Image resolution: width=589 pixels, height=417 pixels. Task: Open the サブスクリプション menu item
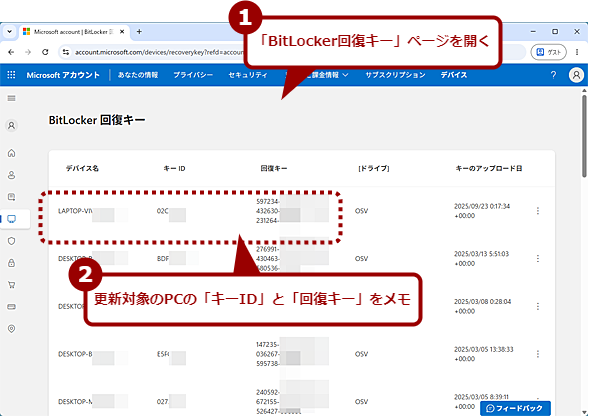click(395, 75)
